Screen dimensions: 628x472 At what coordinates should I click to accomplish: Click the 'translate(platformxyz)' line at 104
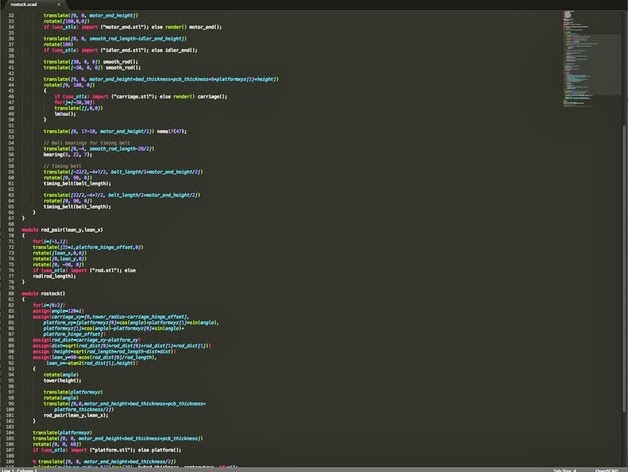tap(62, 433)
